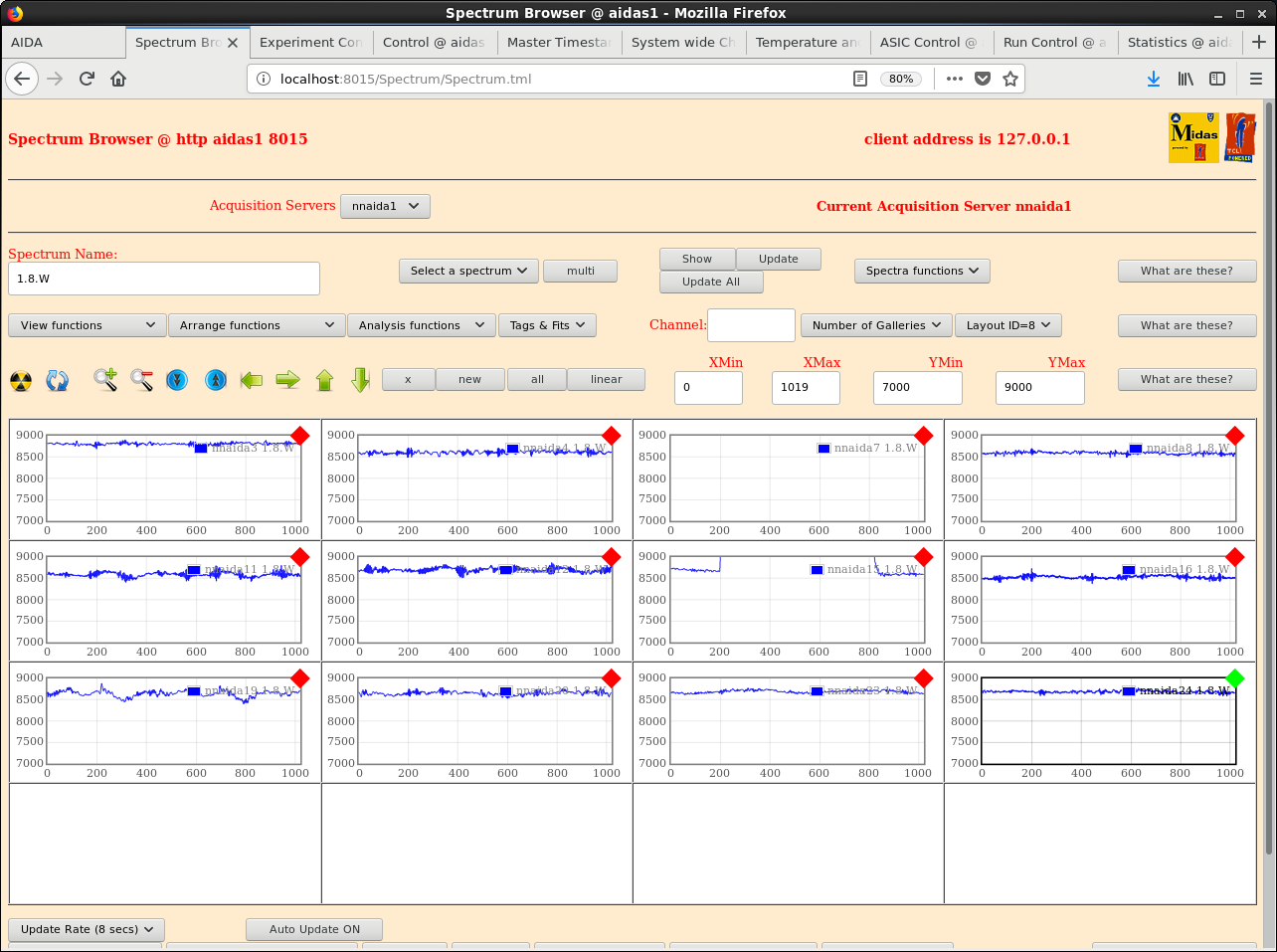Click the page vertical scrollbar
The height and width of the screenshot is (952, 1277).
(1269, 477)
